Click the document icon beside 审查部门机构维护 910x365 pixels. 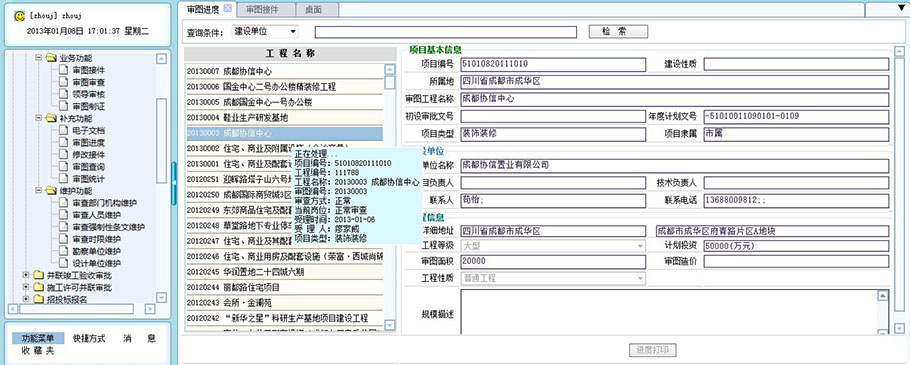(64, 203)
